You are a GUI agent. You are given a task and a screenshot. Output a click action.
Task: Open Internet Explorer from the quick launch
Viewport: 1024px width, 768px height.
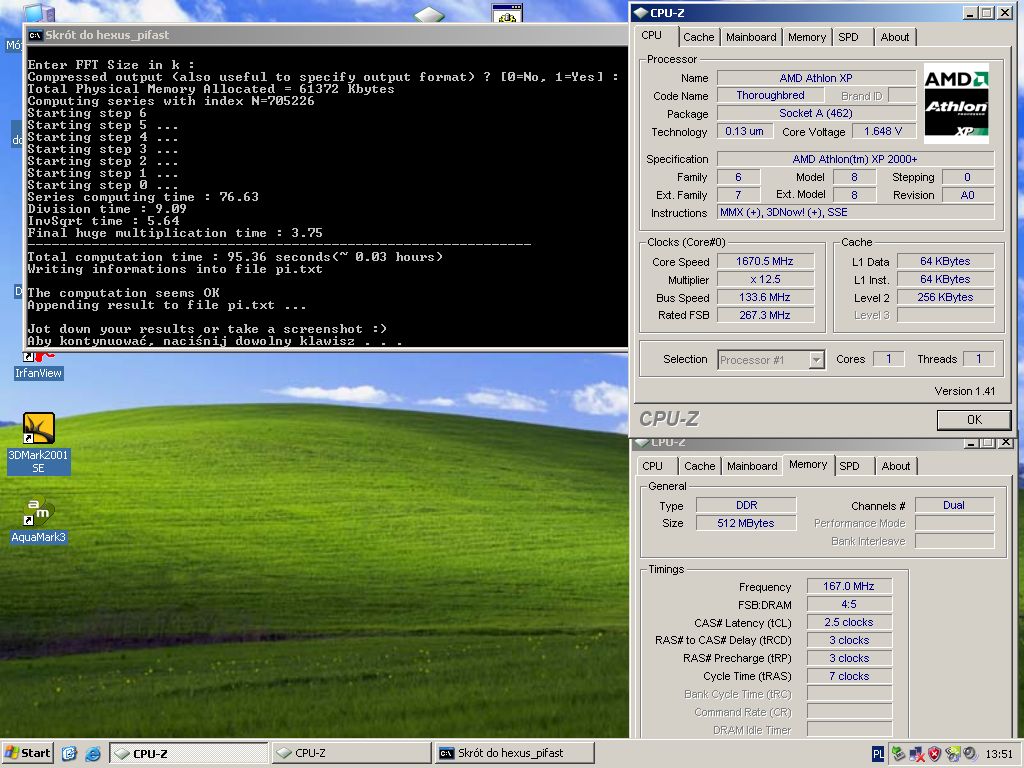coord(93,754)
